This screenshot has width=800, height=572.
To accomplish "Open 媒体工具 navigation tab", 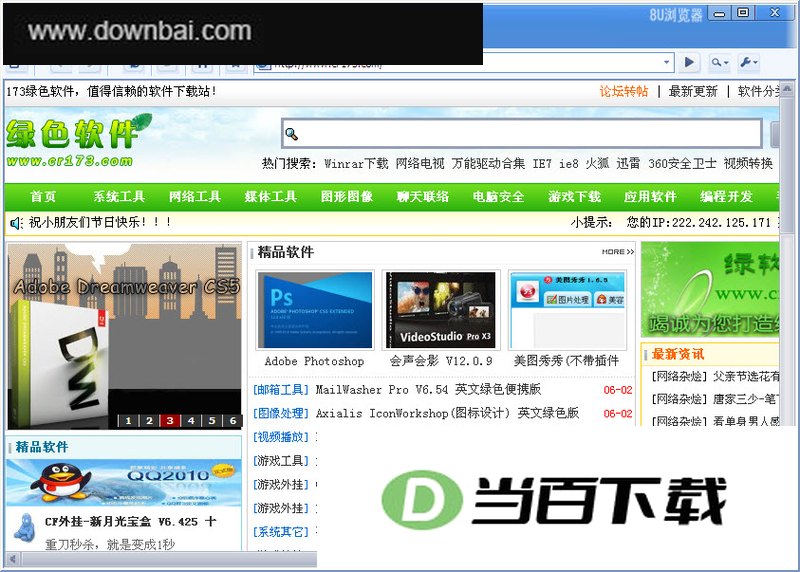I will tap(270, 196).
